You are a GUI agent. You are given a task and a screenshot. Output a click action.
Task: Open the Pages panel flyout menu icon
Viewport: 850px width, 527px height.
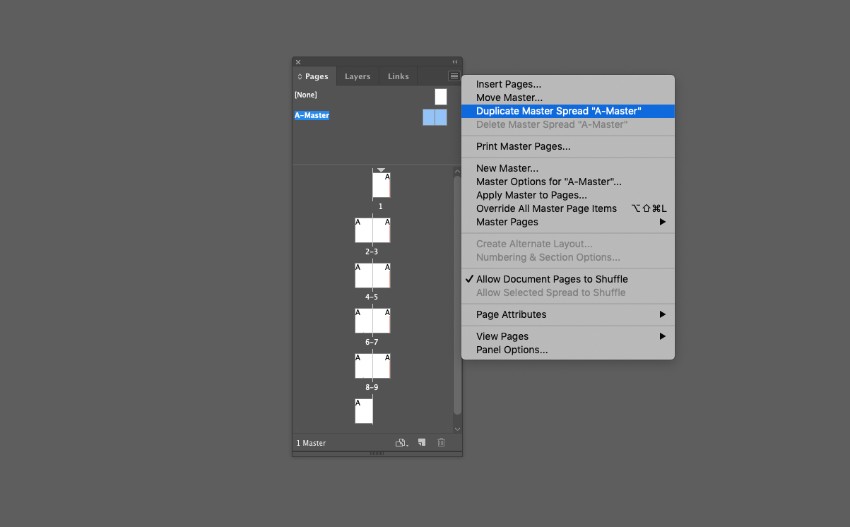454,76
